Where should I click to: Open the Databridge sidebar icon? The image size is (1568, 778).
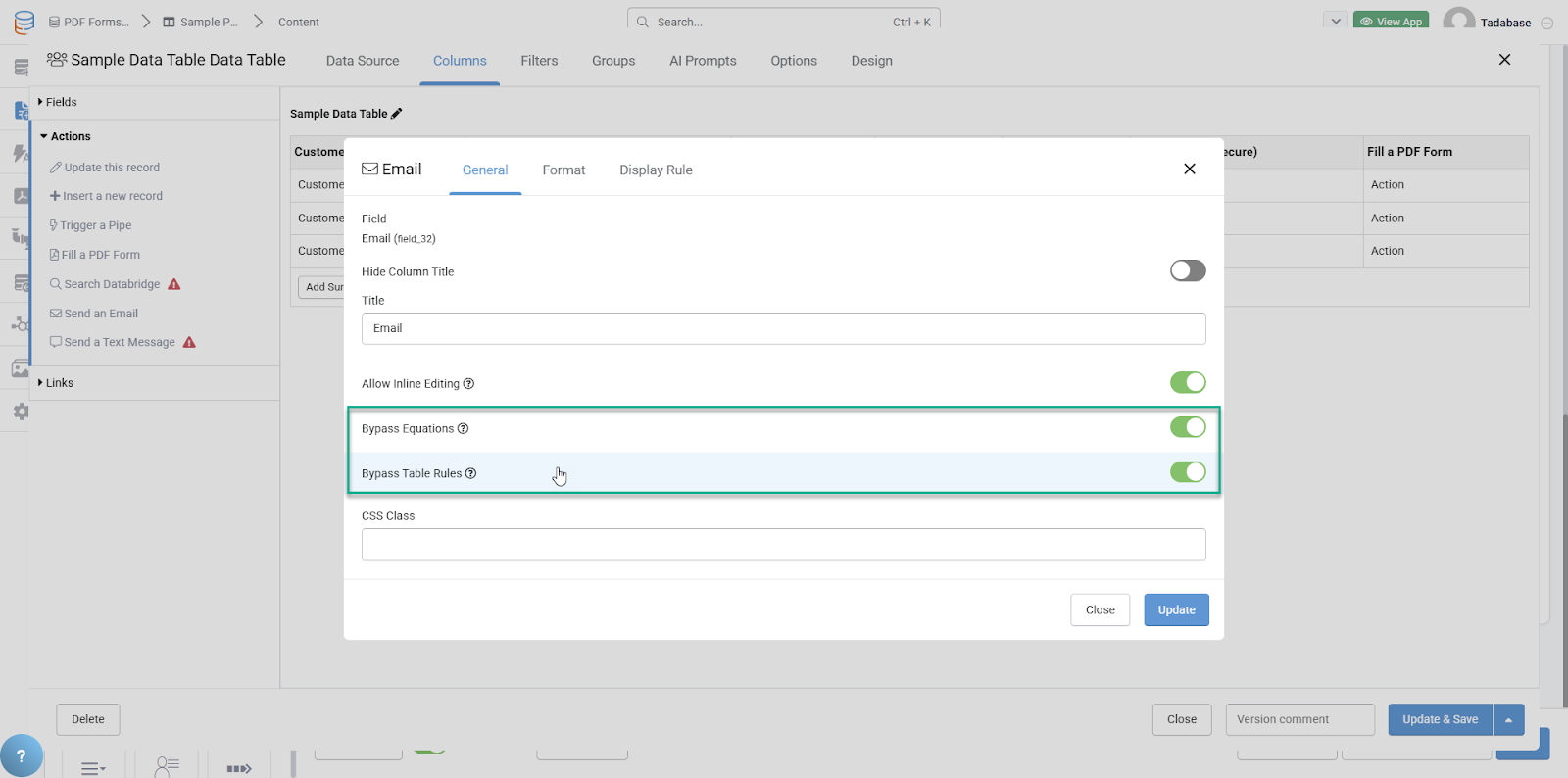point(21,282)
